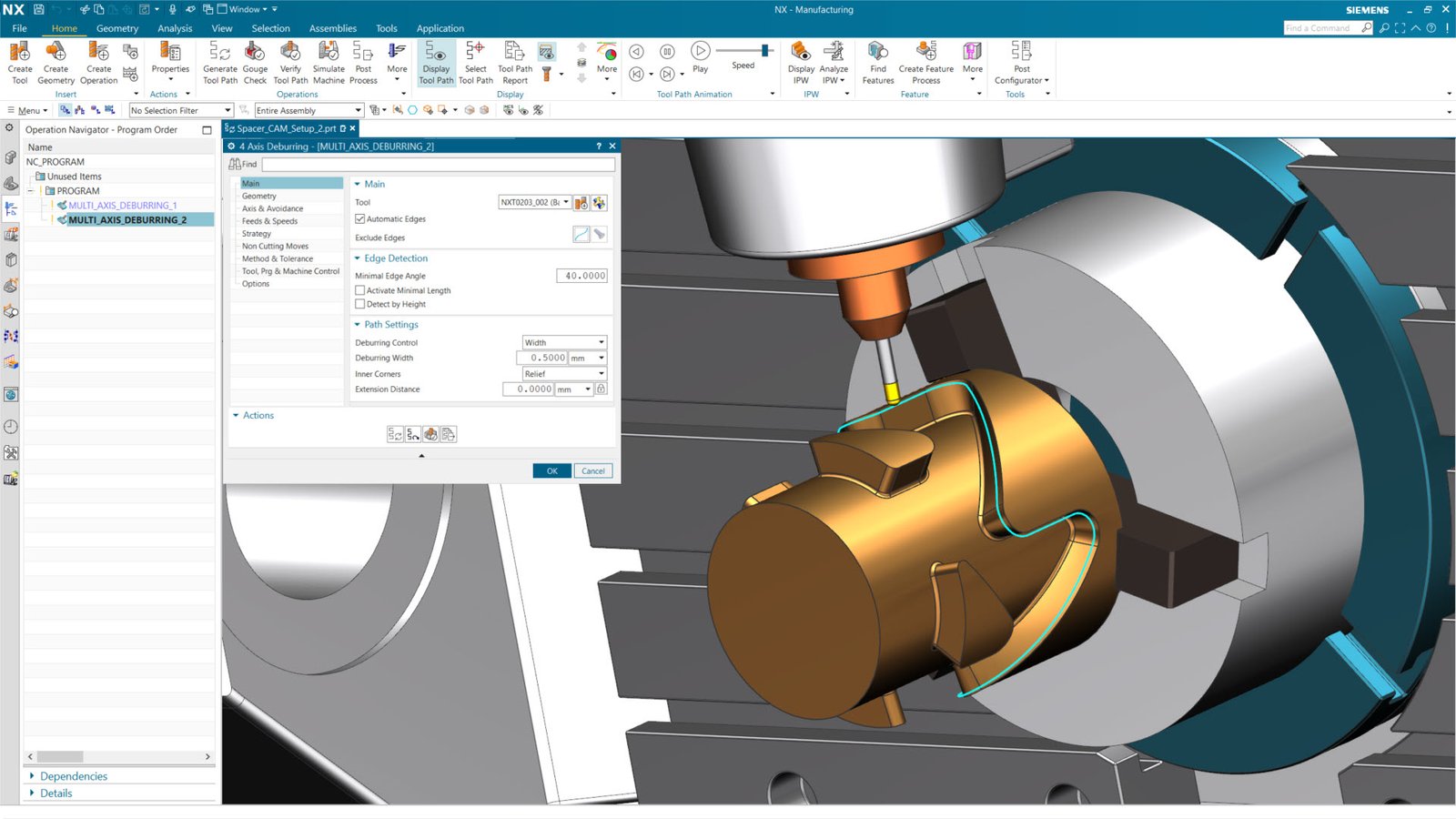The width and height of the screenshot is (1456, 819).
Task: Open the Inner Corners dropdown showing Relief
Action: (x=601, y=373)
